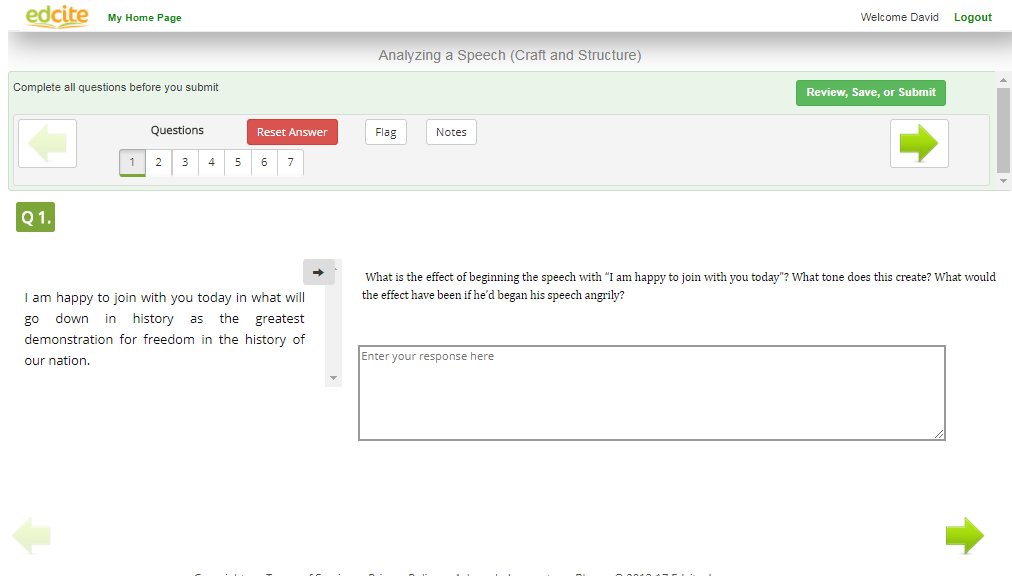Log out of the account
This screenshot has height=576, width=1012.
(x=973, y=17)
